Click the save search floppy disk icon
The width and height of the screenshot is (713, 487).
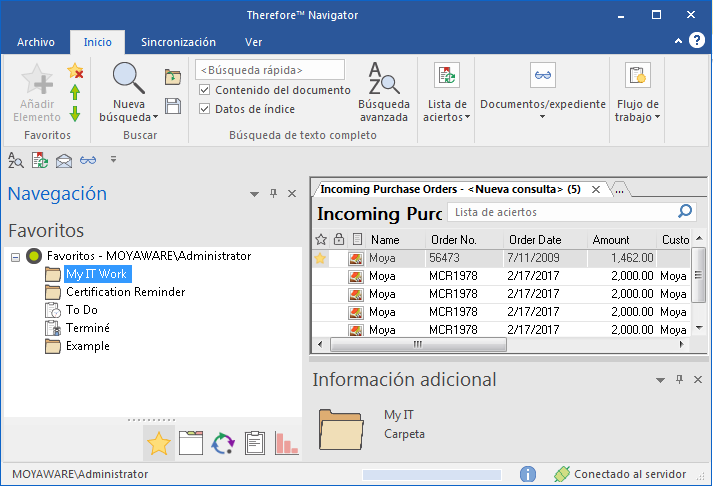coord(173,106)
